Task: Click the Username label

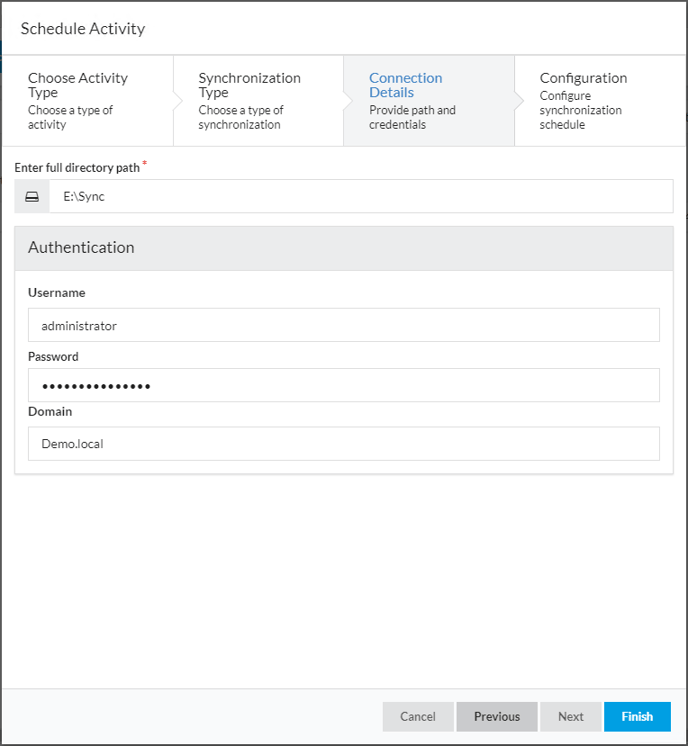Action: click(57, 293)
